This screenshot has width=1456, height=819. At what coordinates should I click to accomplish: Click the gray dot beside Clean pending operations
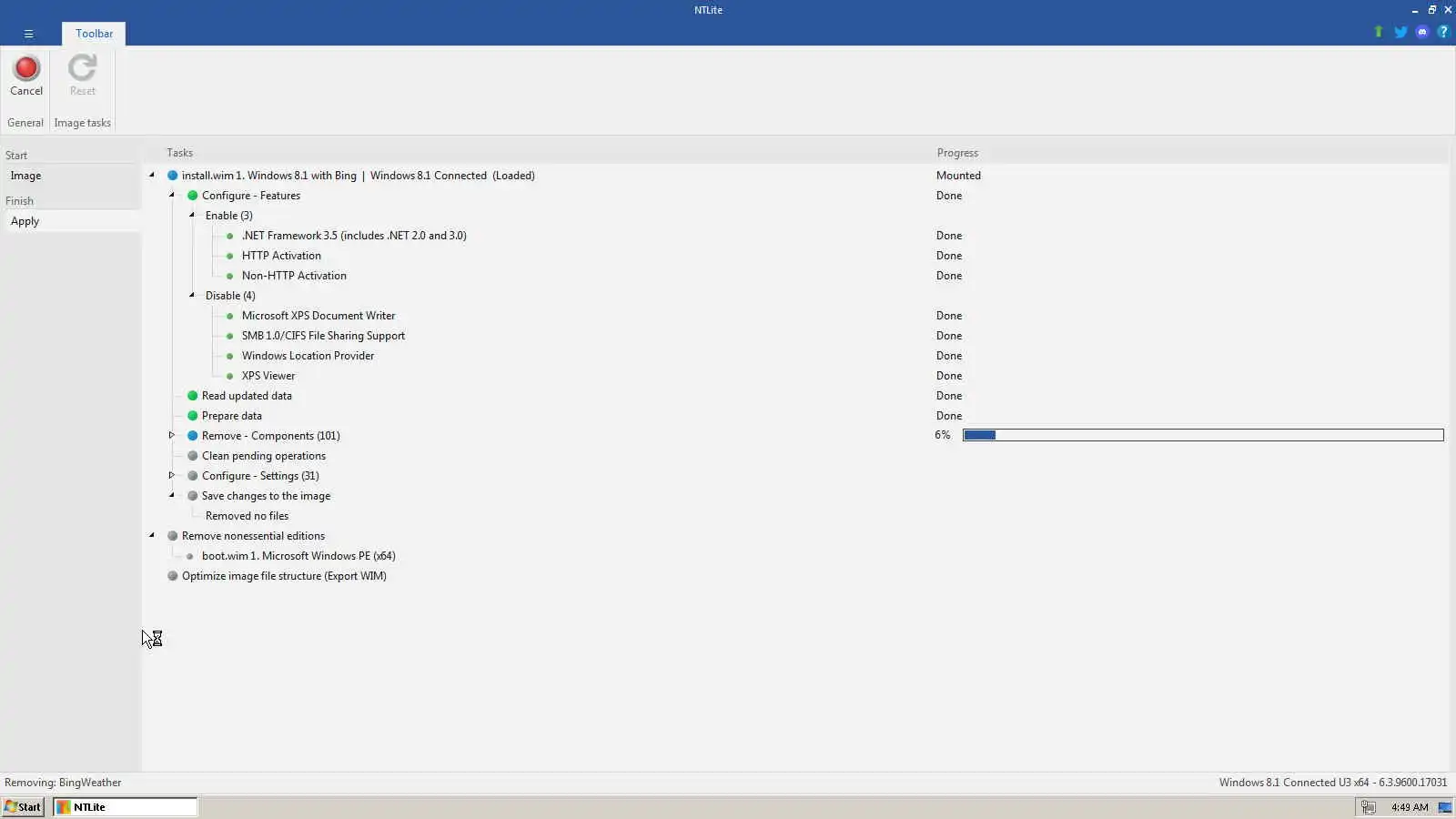[x=192, y=456]
